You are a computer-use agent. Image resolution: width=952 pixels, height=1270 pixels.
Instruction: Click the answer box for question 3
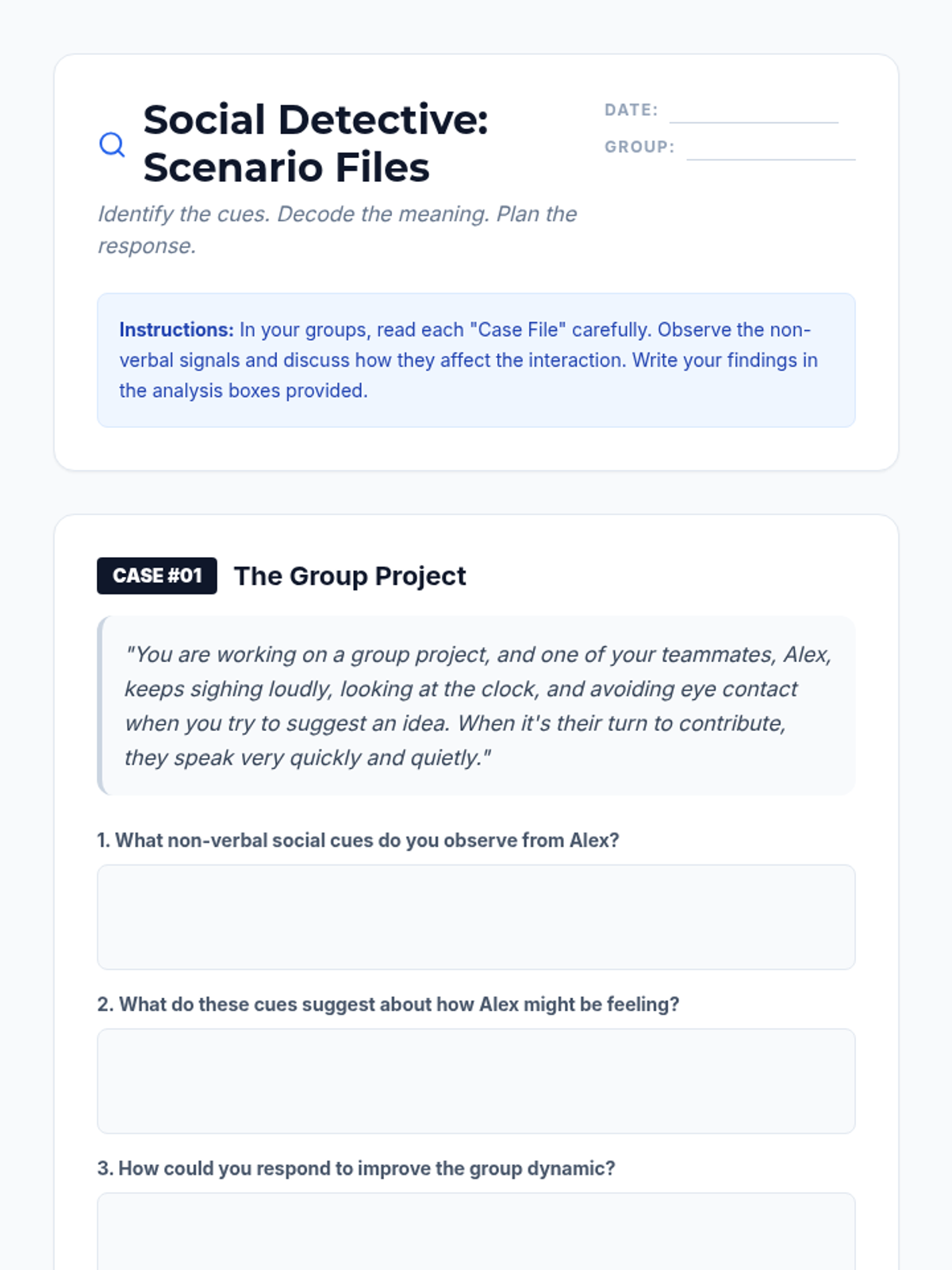(476, 1230)
